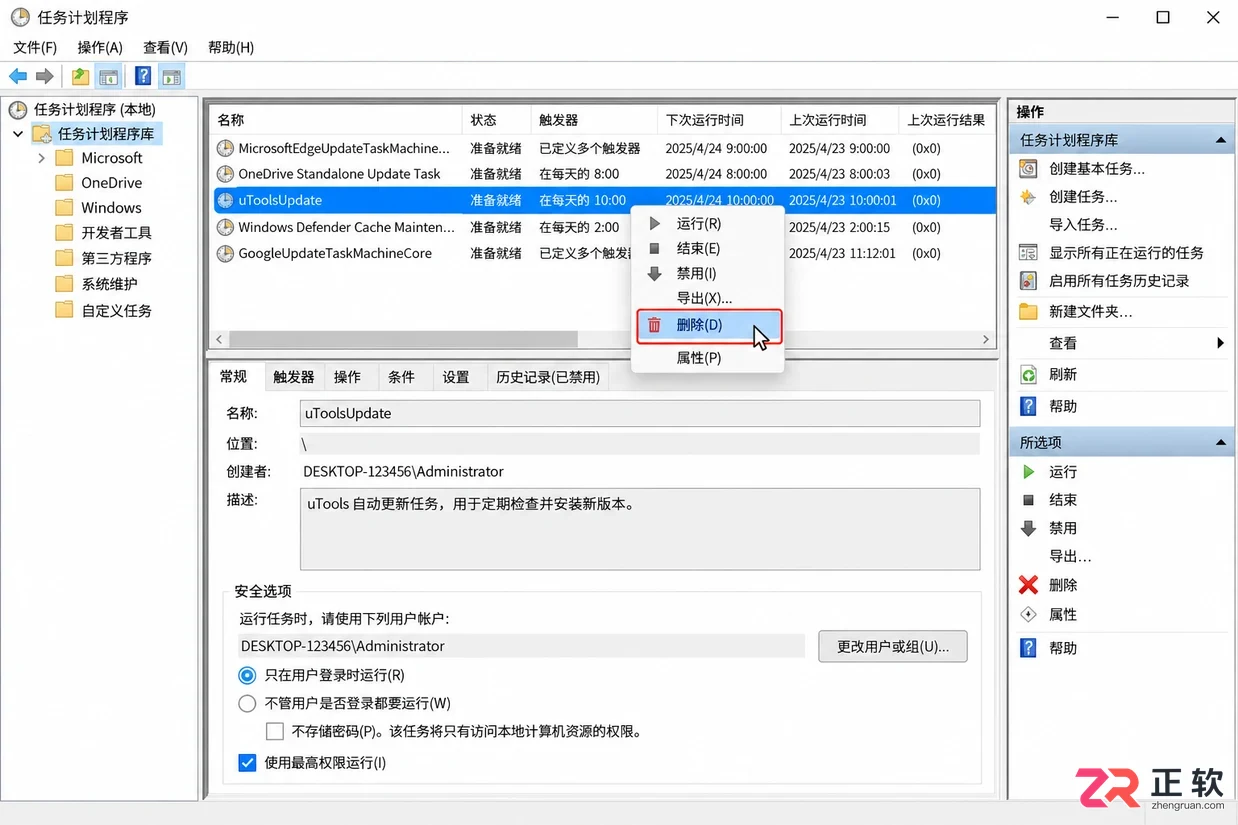Click 创建基本任务... in the actions pane
Viewport: 1238px width, 825px height.
1096,169
